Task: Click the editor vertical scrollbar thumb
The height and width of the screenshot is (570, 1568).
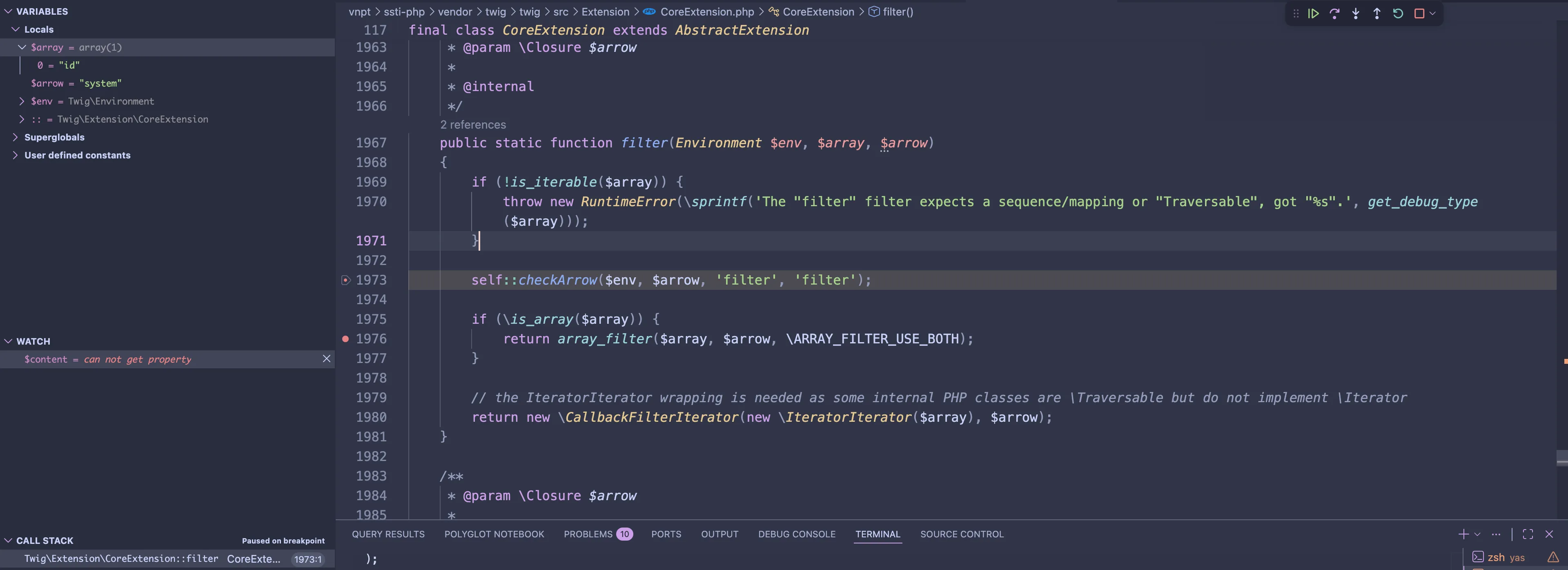Action: 1562,458
